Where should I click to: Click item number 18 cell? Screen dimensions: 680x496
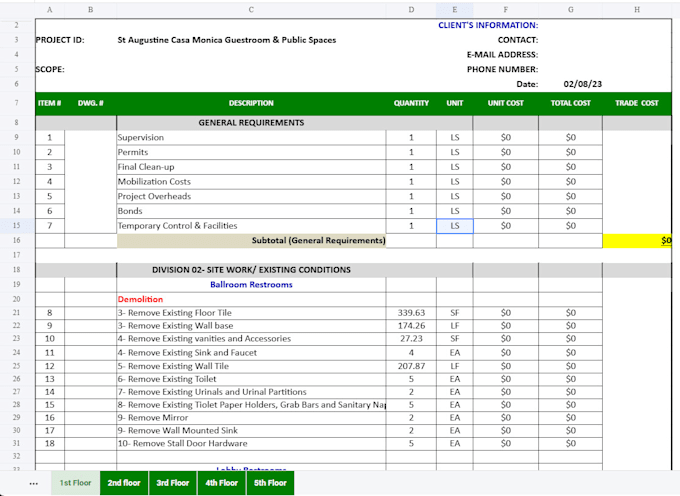click(x=50, y=444)
